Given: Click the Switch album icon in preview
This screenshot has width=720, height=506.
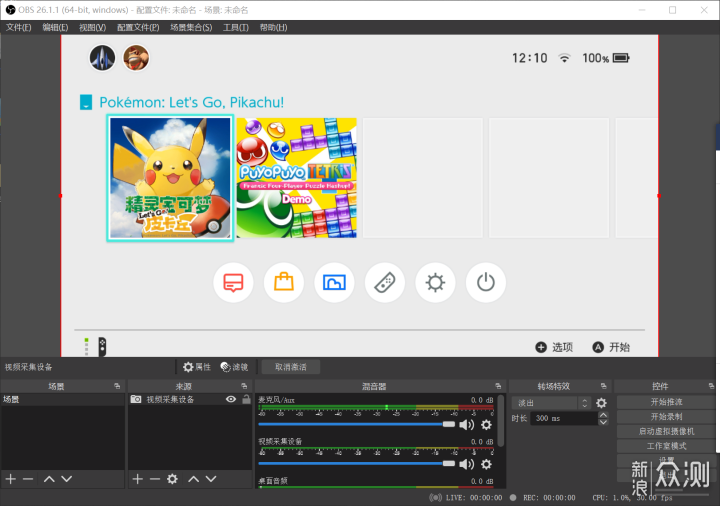Looking at the screenshot, I should point(334,282).
